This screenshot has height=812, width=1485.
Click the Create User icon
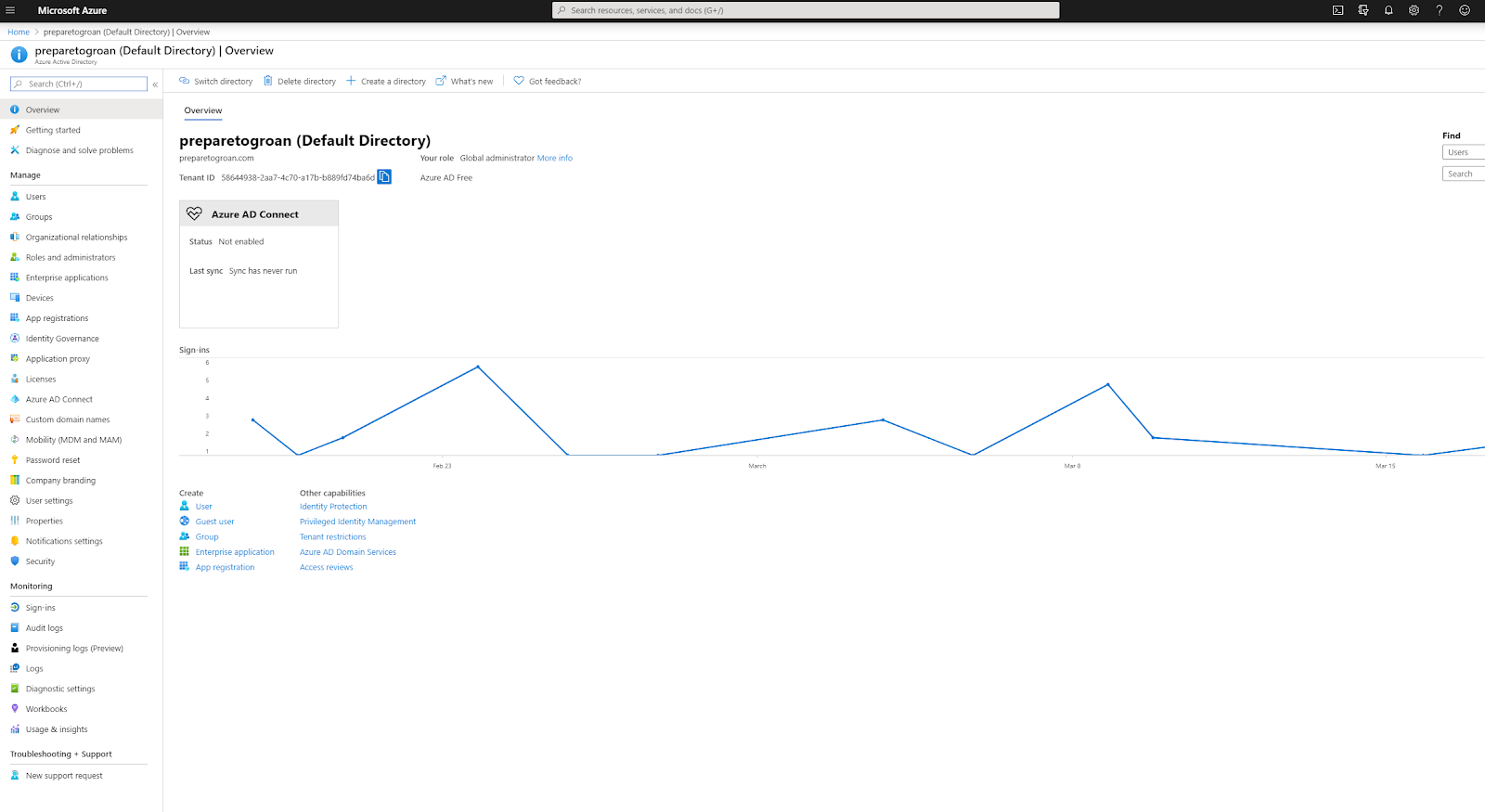(184, 506)
